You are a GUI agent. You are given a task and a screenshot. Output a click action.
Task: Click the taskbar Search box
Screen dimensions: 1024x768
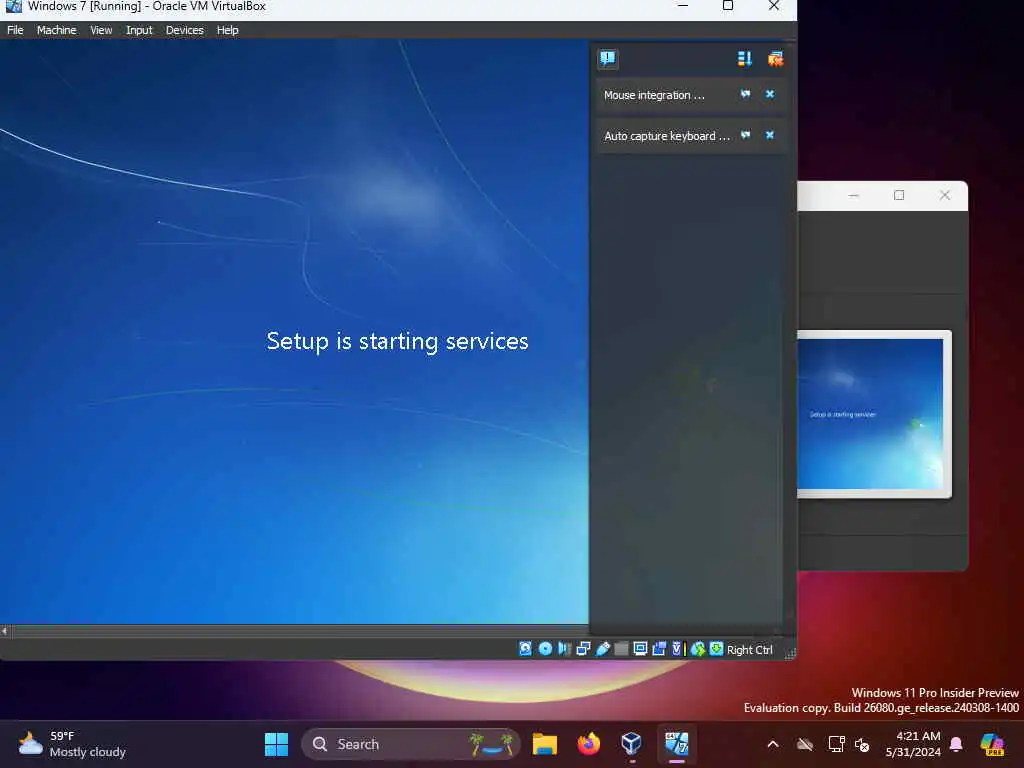pos(410,744)
